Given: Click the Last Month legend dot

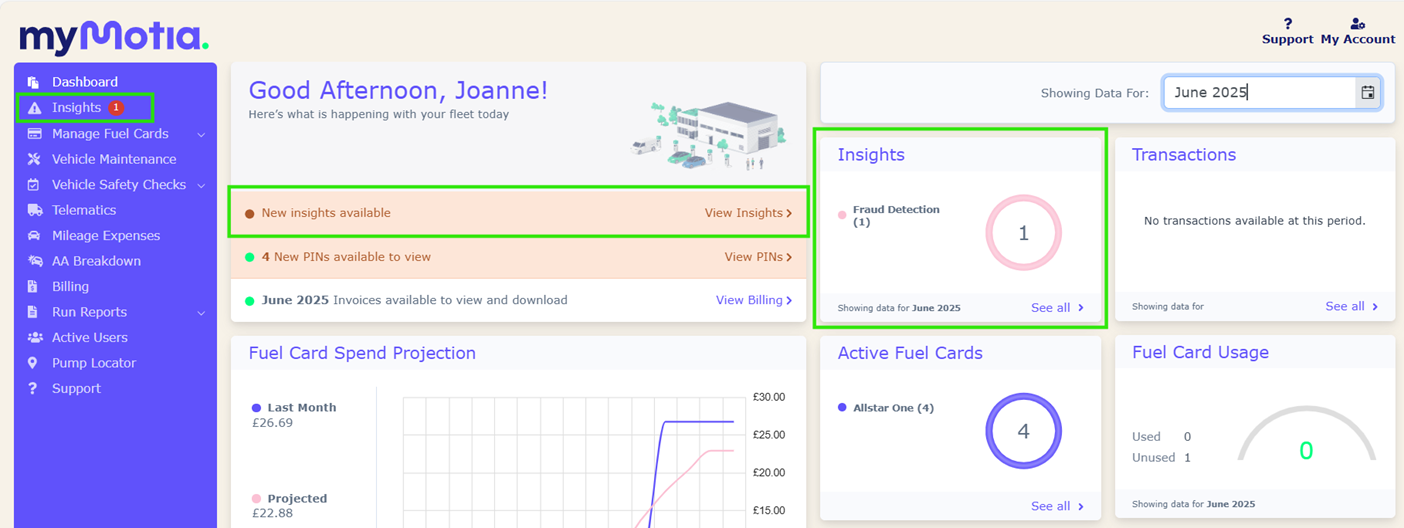Looking at the screenshot, I should pos(256,408).
